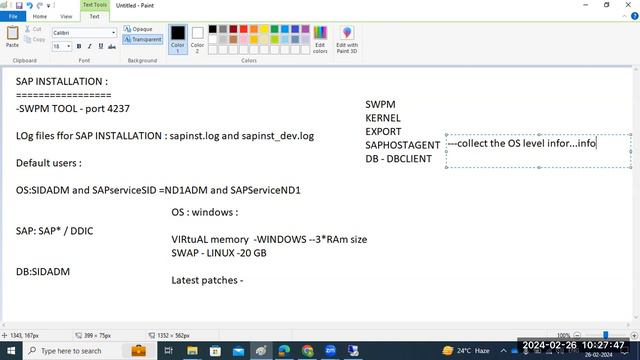Toggle Italic formatting
The width and height of the screenshot is (640, 360).
90,47
